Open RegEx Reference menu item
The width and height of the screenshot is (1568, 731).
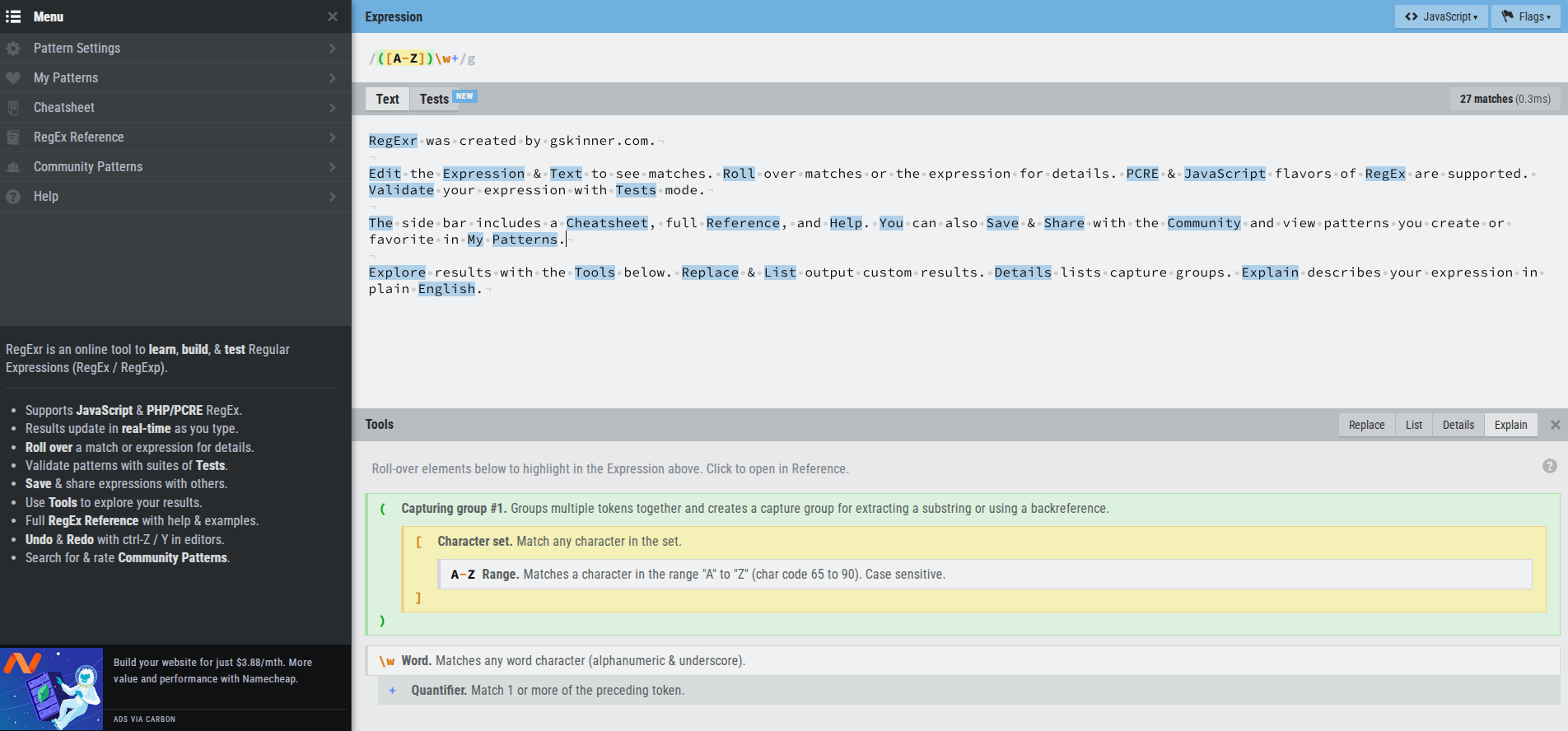click(175, 137)
